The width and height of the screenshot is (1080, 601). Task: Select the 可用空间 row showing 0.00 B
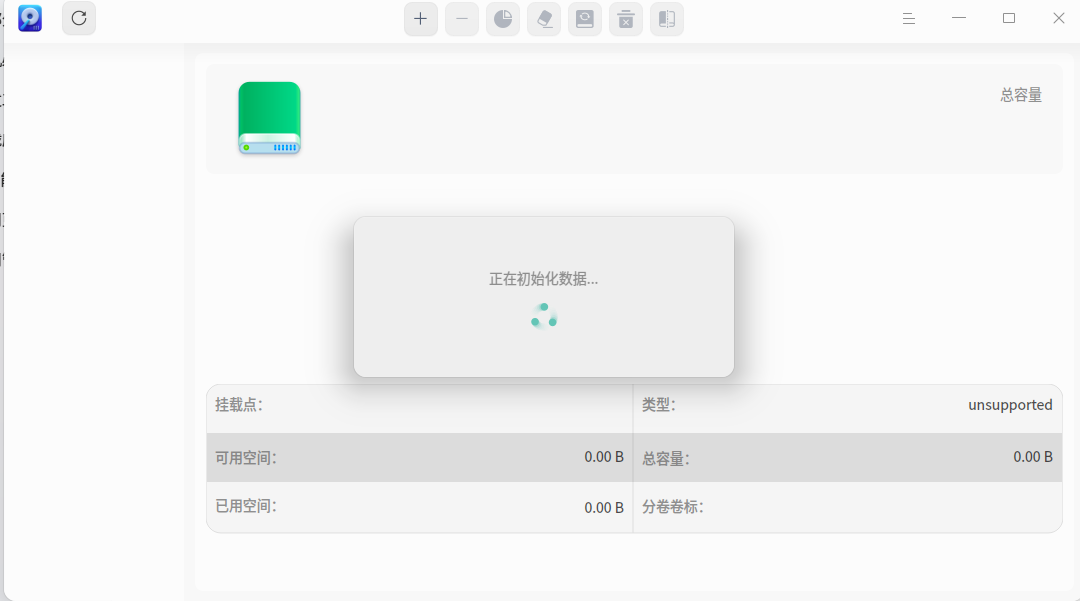pos(419,457)
